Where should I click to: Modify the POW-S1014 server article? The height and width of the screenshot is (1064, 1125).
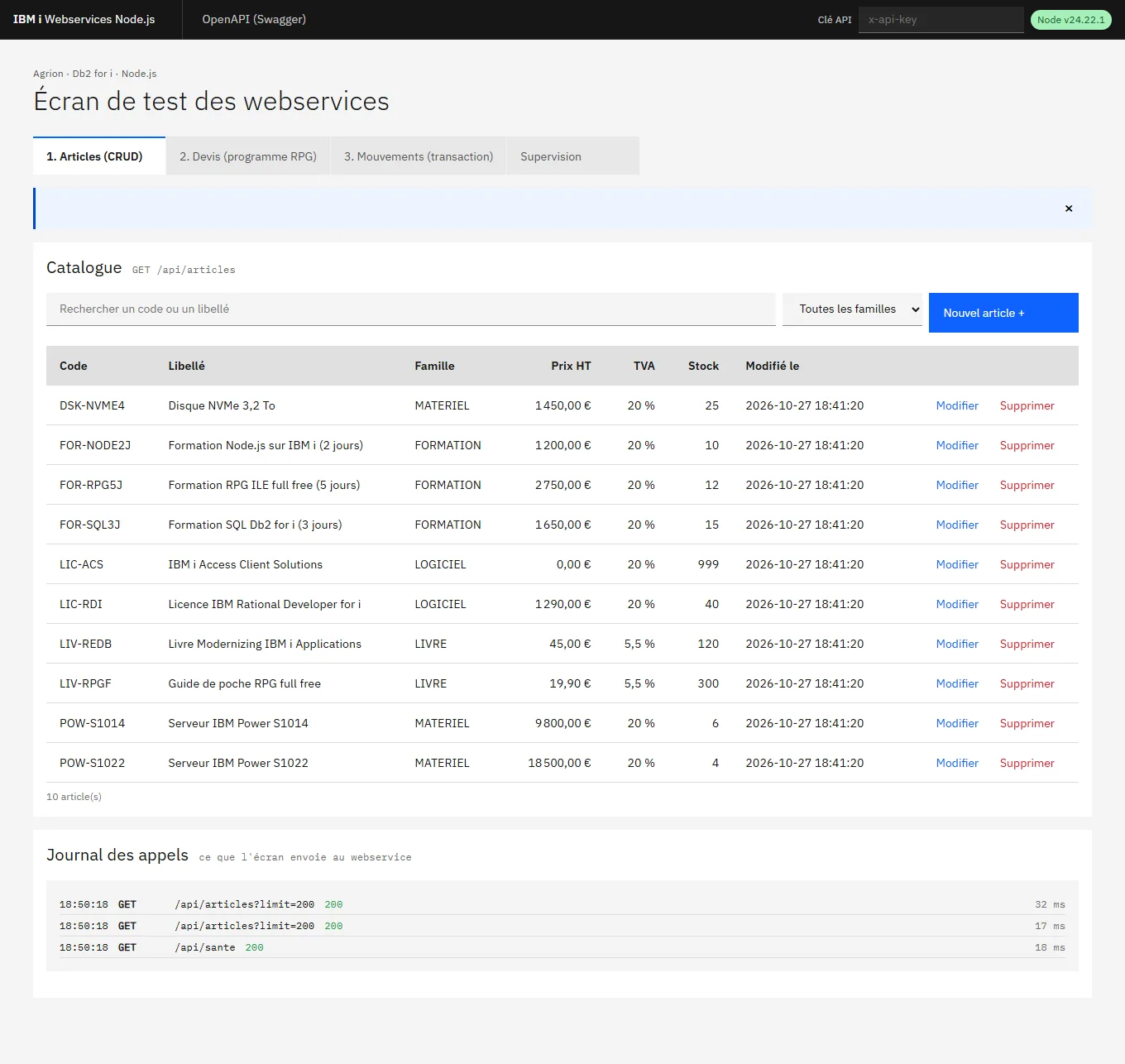point(957,723)
